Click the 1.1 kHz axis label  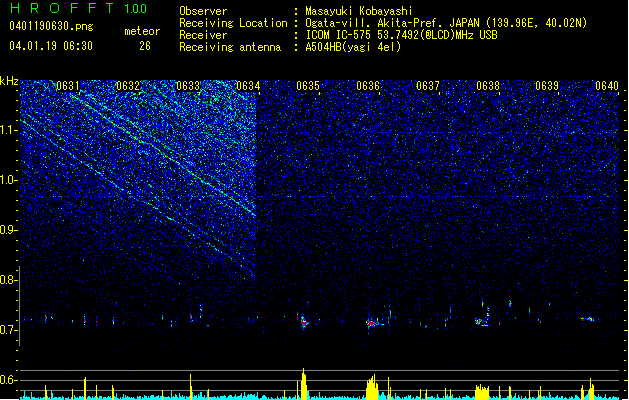[9, 130]
